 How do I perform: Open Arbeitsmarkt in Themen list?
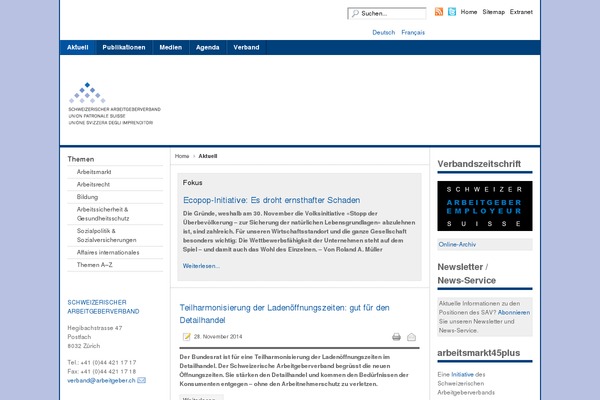(94, 172)
